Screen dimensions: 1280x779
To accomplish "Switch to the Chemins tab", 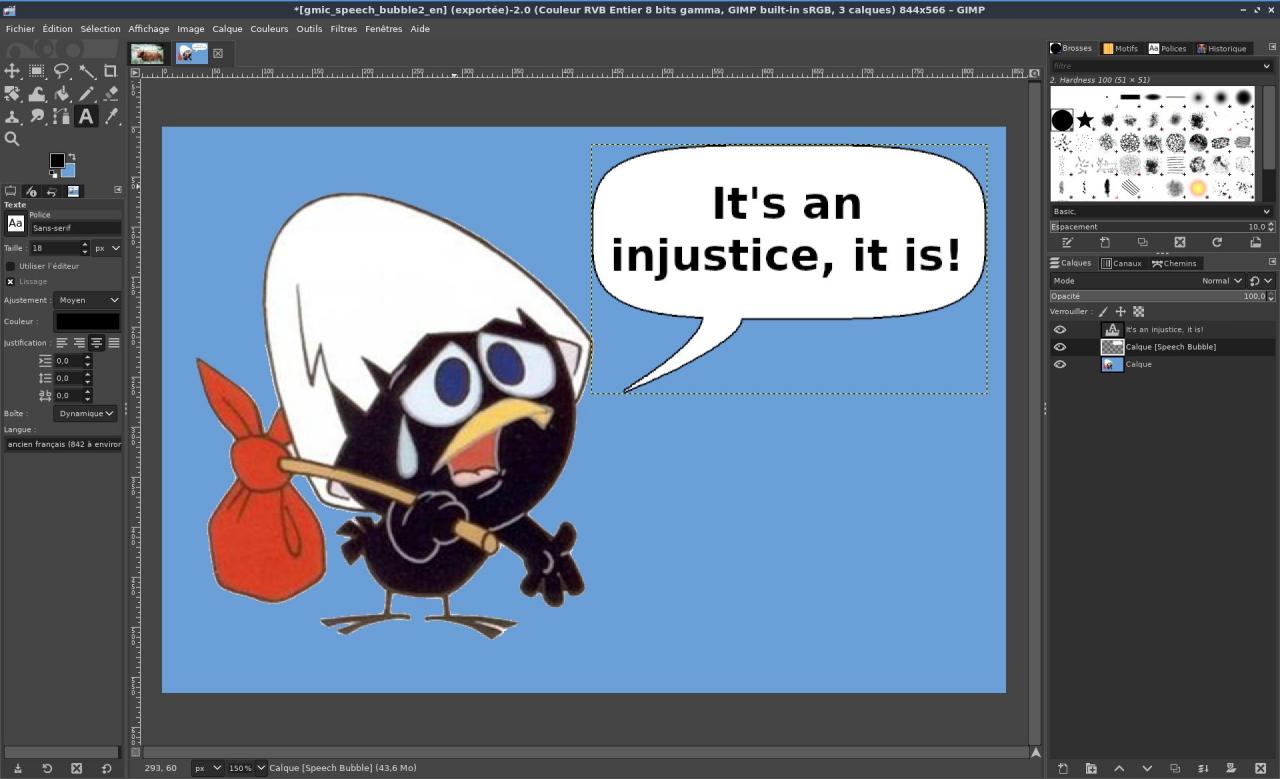I will (1175, 263).
